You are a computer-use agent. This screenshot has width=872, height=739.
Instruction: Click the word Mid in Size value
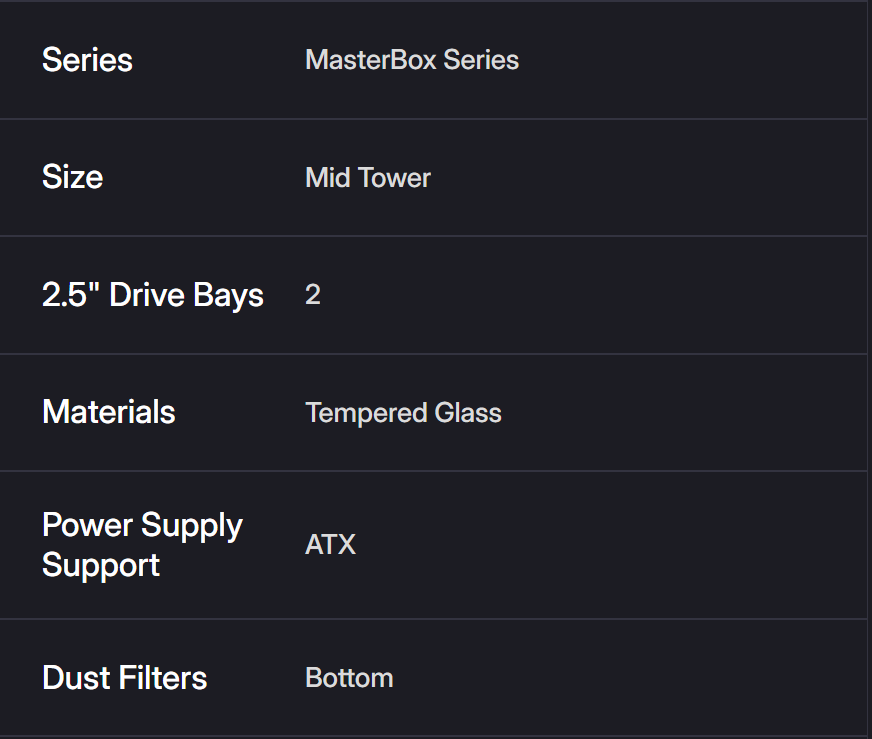tap(327, 178)
